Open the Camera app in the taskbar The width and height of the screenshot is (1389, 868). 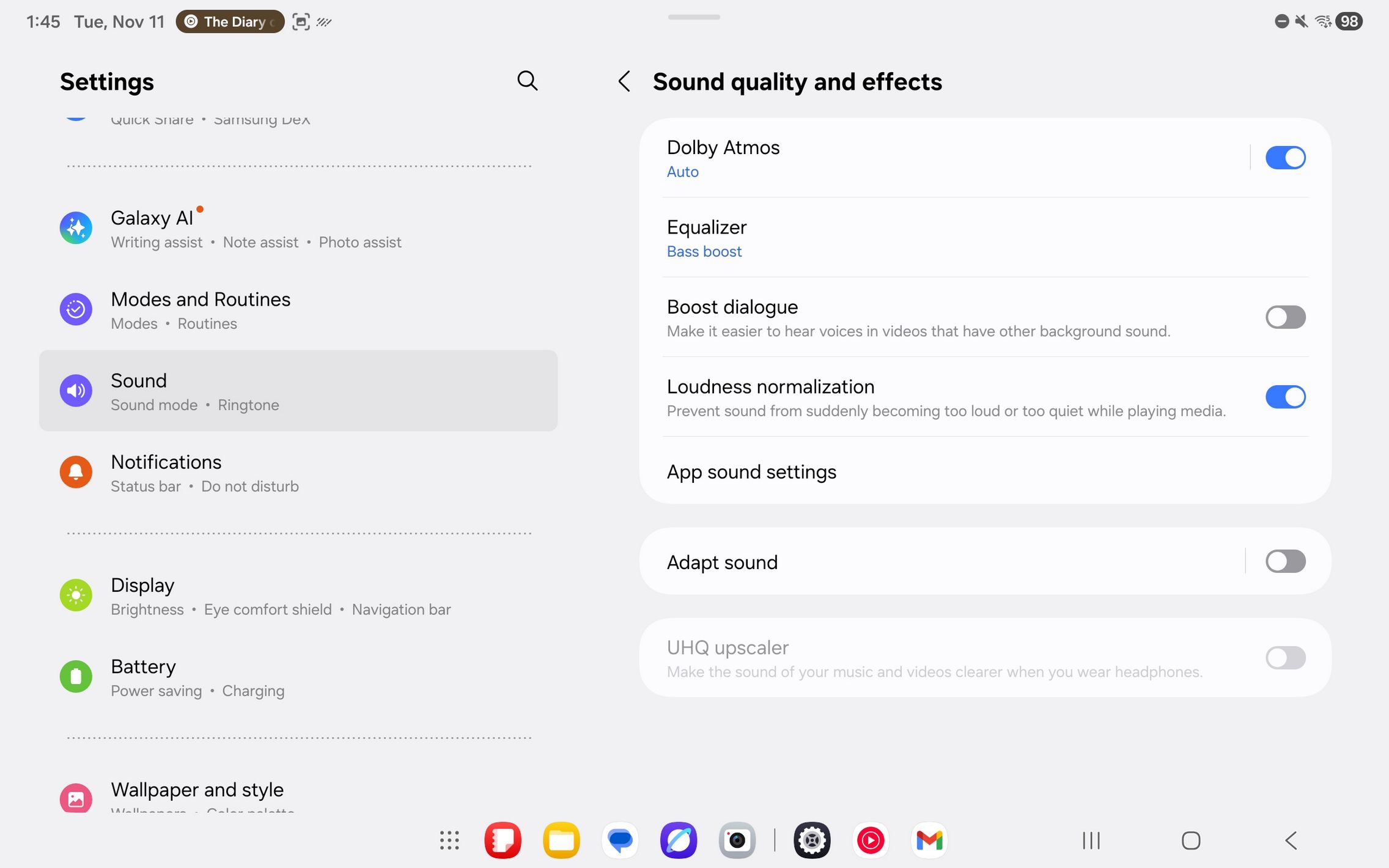point(737,840)
